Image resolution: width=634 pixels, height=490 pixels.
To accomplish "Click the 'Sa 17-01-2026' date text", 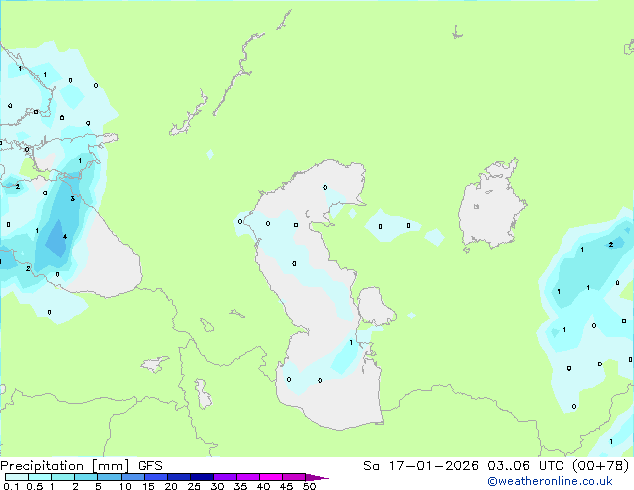I will (421, 466).
